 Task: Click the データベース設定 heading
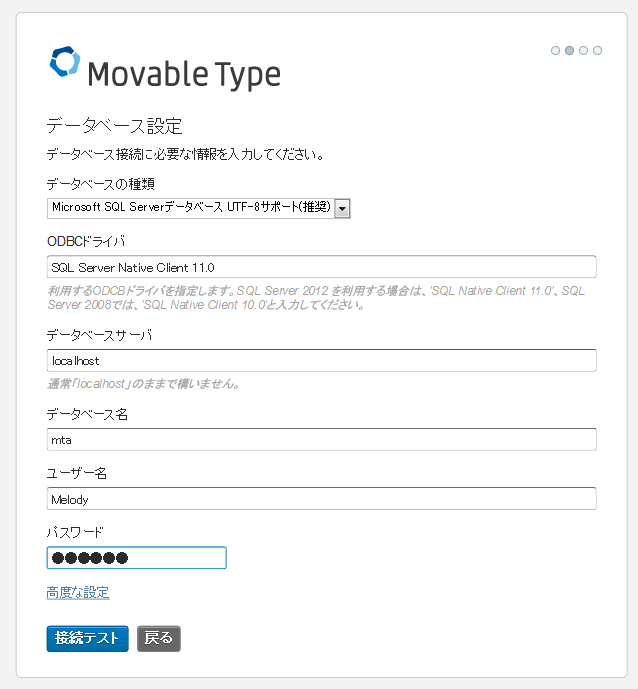pyautogui.click(x=114, y=126)
